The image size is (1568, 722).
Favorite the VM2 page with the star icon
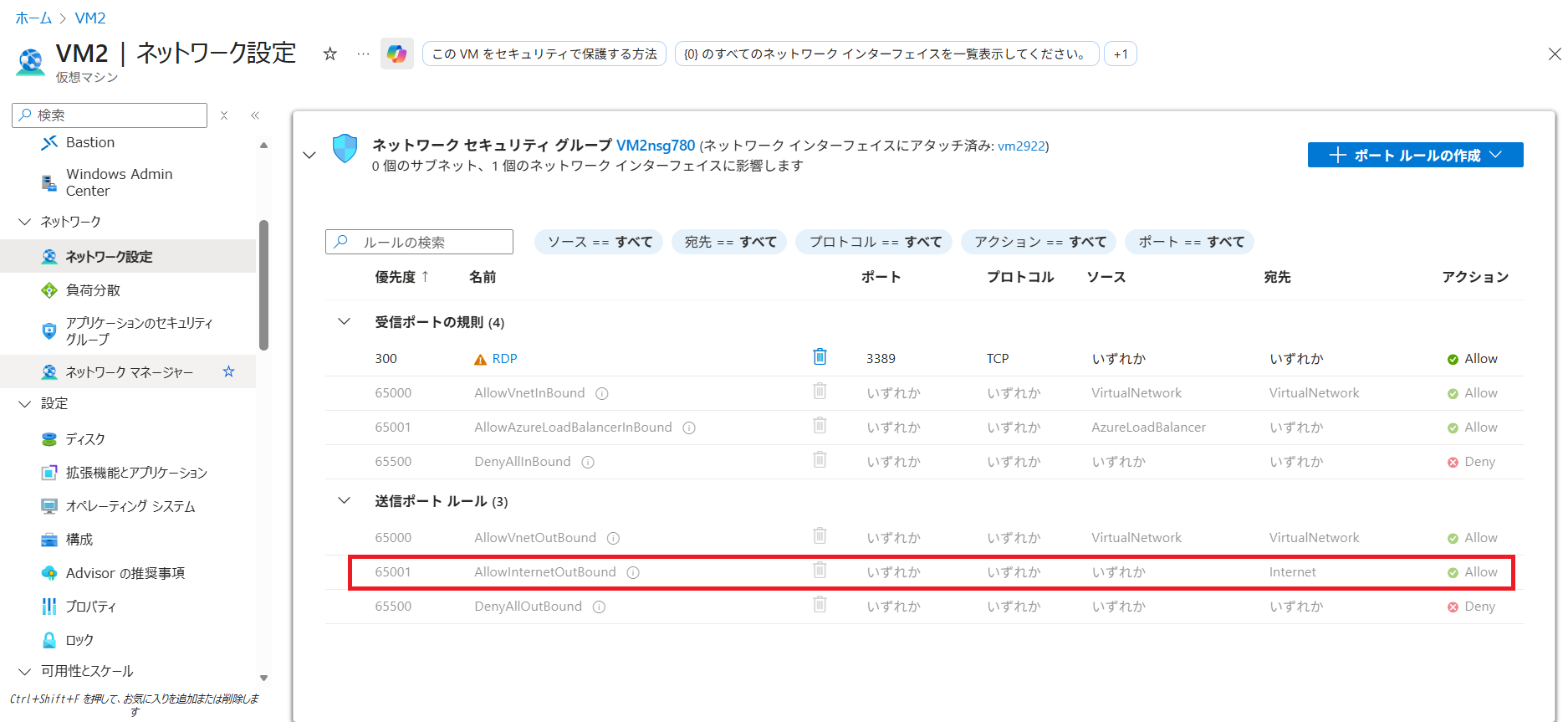tap(330, 54)
